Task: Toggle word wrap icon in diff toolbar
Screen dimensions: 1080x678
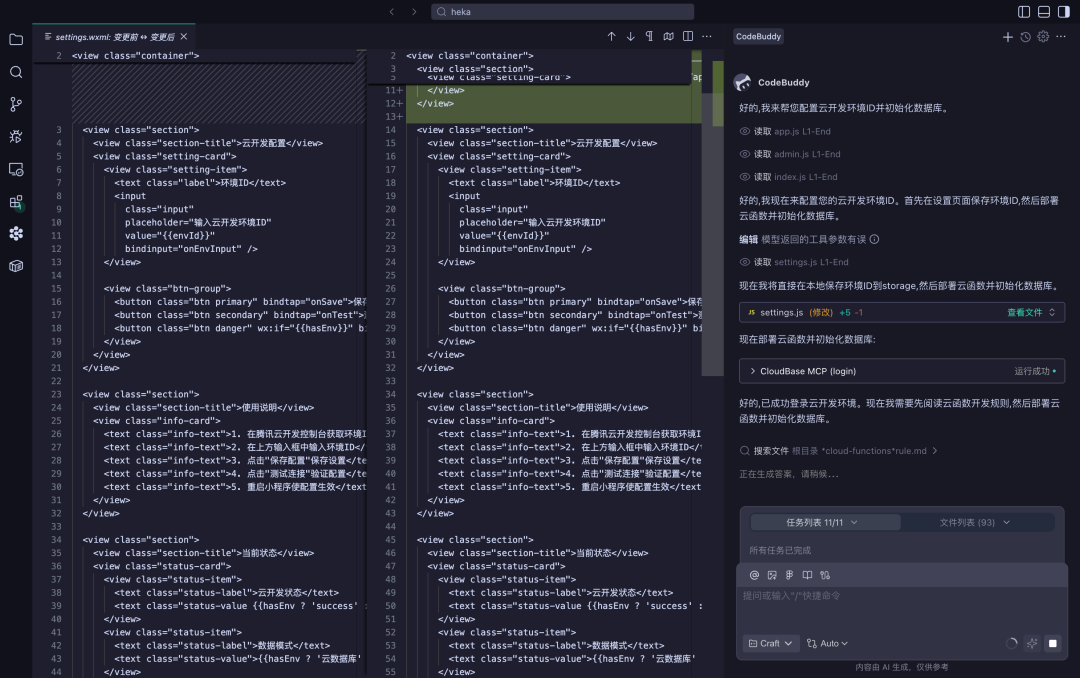Action: coord(668,37)
